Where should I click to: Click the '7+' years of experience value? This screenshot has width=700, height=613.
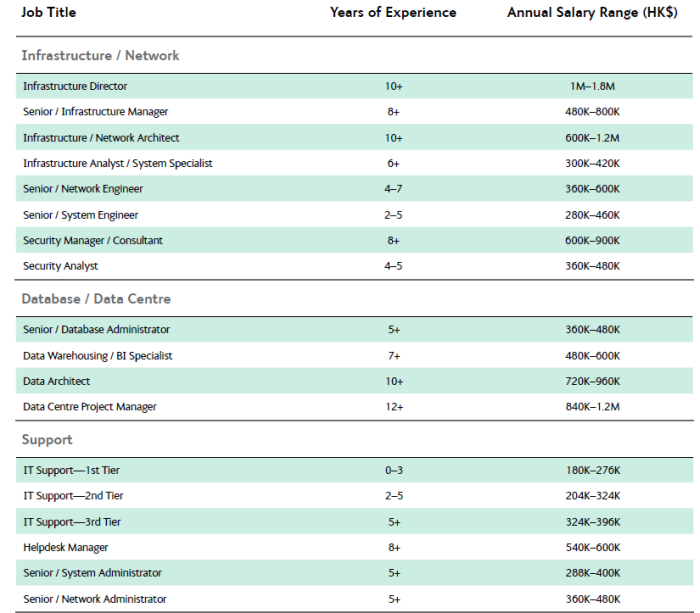point(394,356)
